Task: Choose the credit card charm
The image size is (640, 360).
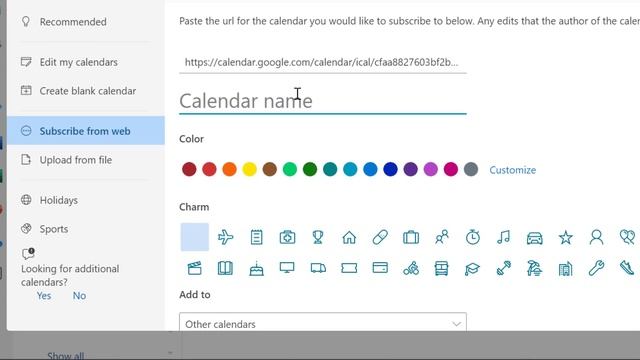Action: point(380,268)
